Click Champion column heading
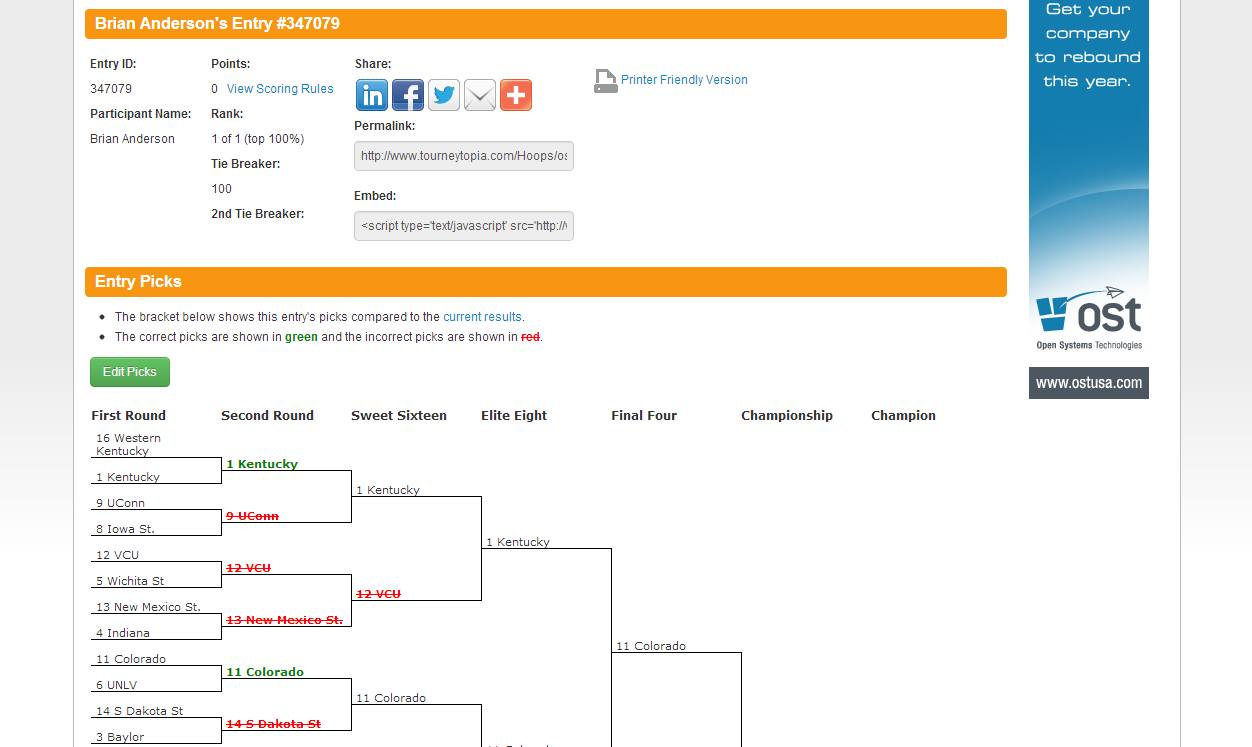1252x747 pixels. click(x=903, y=416)
